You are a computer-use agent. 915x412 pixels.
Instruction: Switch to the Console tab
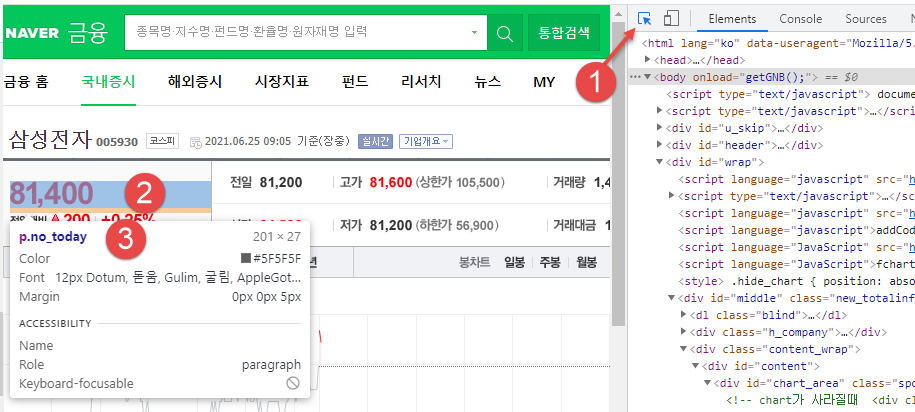(801, 19)
